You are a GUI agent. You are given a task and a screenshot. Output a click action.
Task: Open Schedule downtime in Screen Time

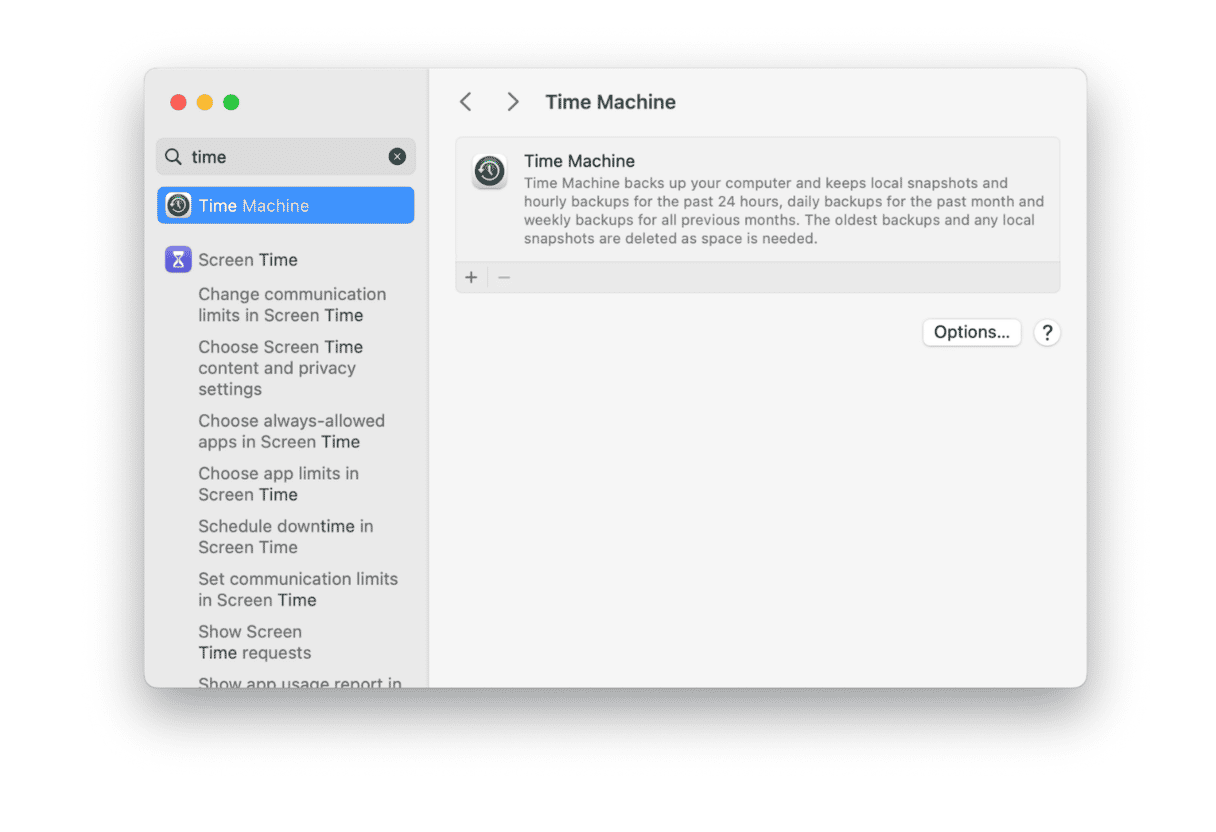(285, 537)
